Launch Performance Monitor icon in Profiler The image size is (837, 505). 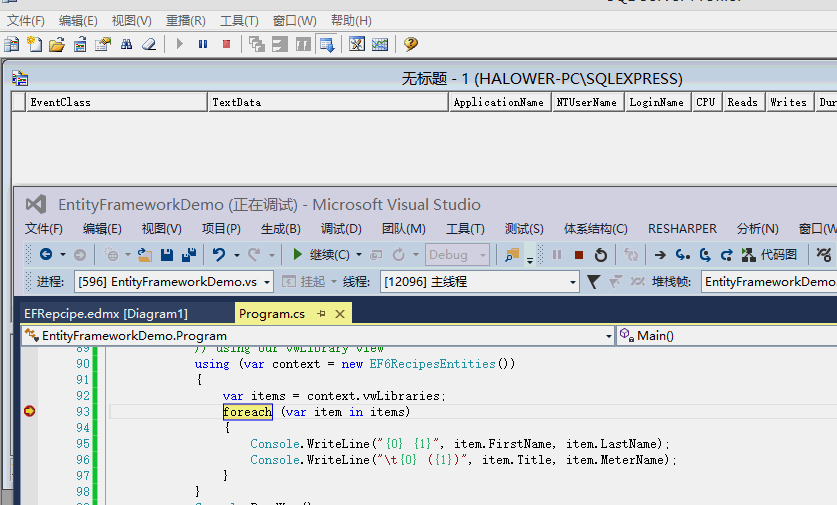pos(380,44)
